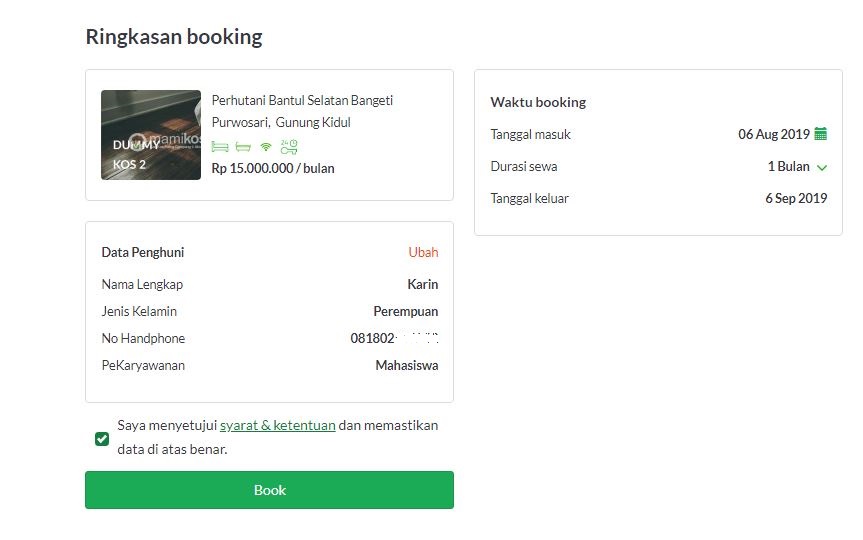Click the name value Karin
The width and height of the screenshot is (863, 540).
pyautogui.click(x=422, y=284)
